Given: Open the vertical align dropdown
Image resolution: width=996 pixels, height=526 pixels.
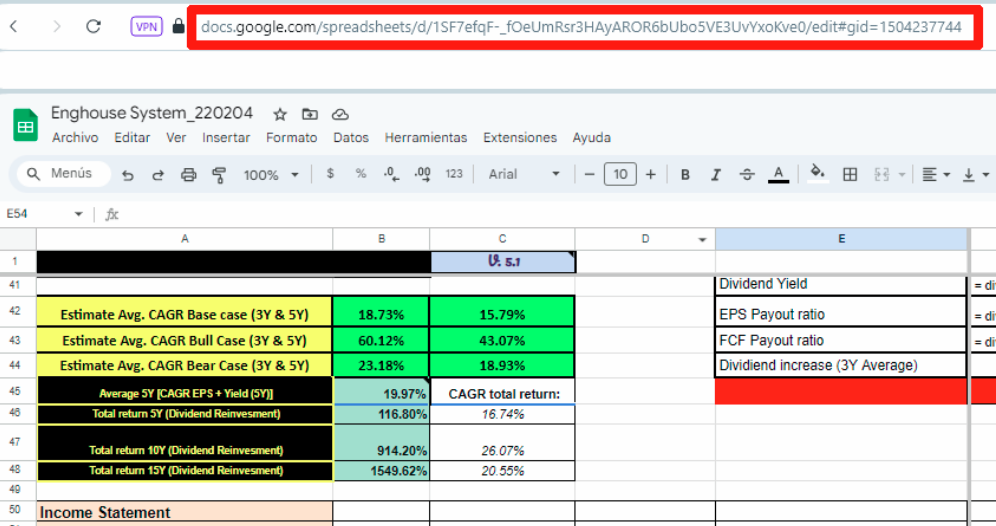Looking at the screenshot, I should click(x=976, y=175).
